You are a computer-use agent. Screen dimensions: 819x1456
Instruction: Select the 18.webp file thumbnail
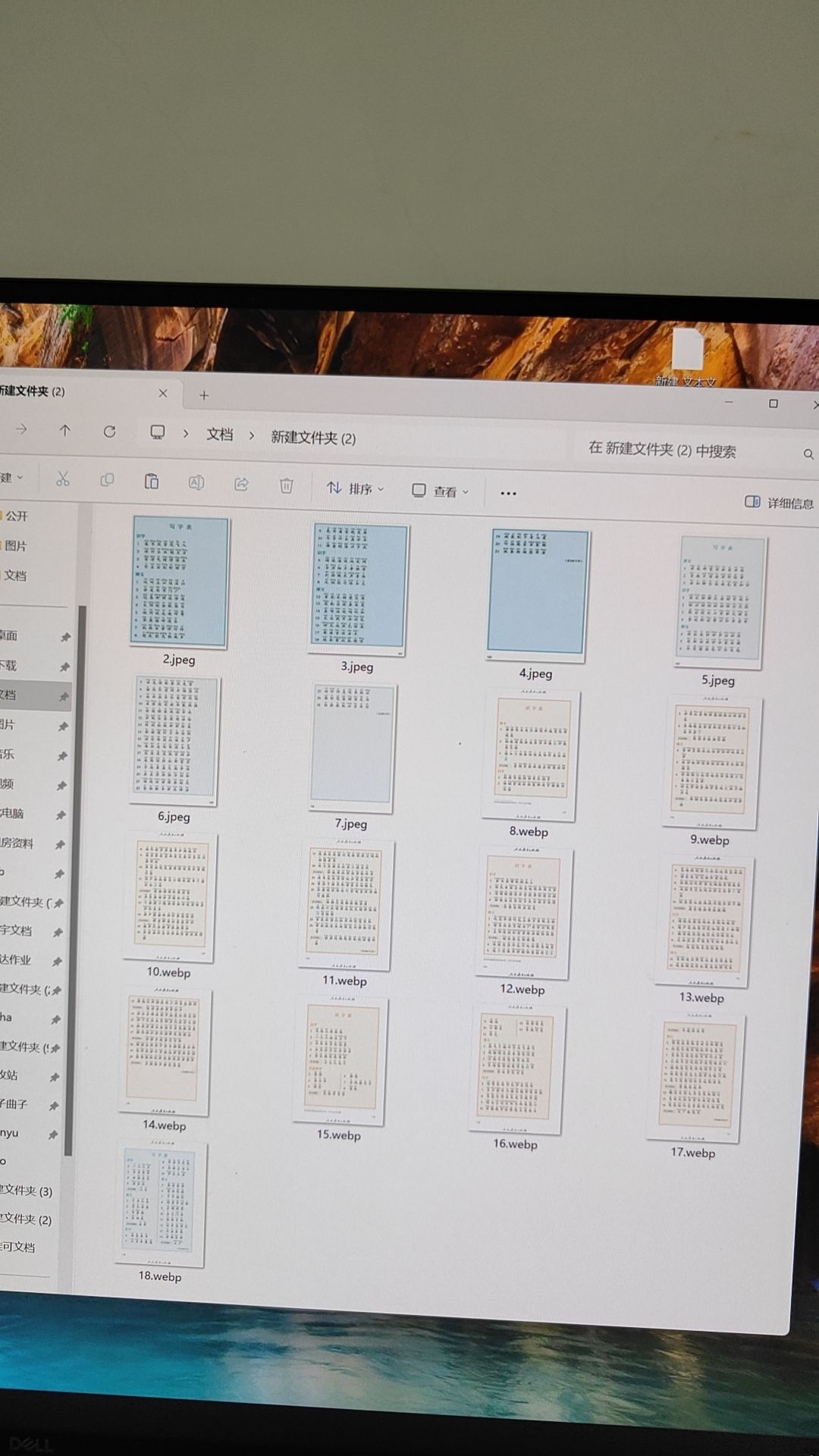[x=161, y=1203]
